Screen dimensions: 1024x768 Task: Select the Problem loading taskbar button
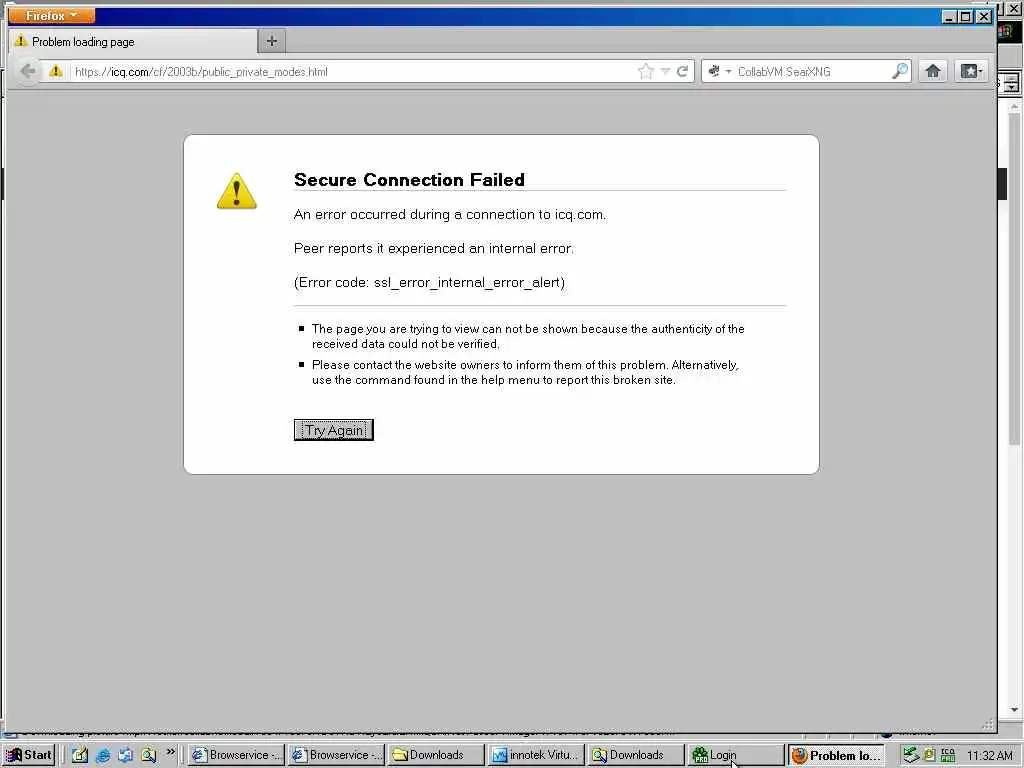tap(837, 755)
